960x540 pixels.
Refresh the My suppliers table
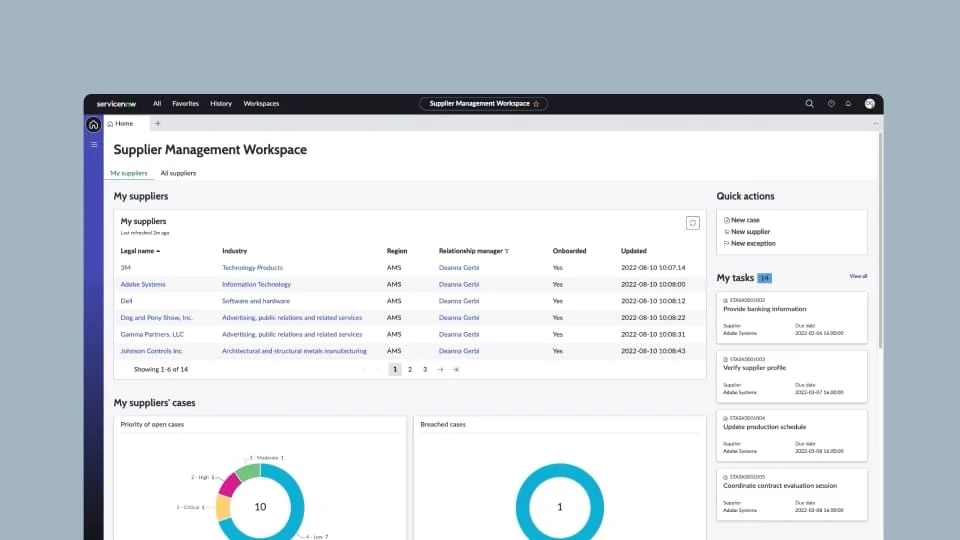[692, 223]
